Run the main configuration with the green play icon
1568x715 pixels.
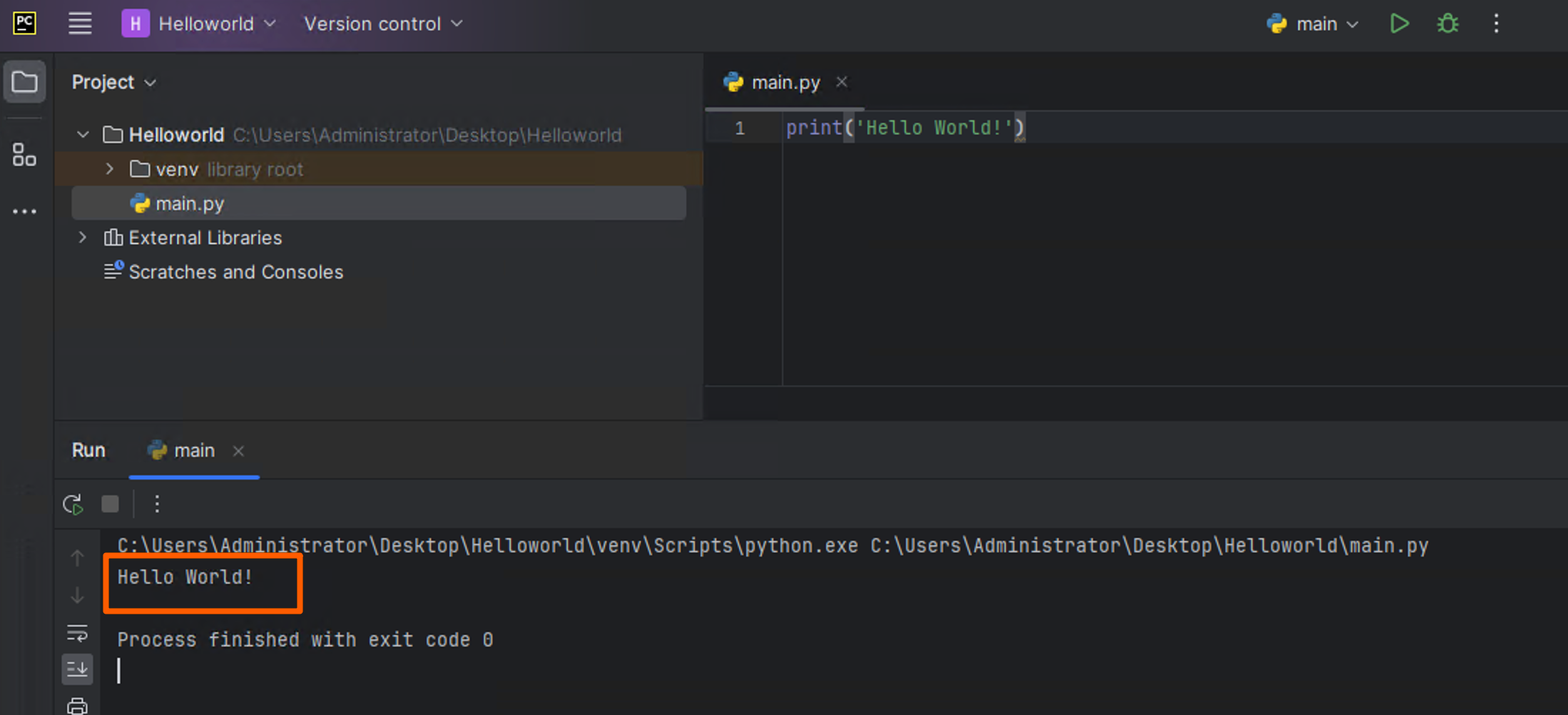(x=1399, y=24)
